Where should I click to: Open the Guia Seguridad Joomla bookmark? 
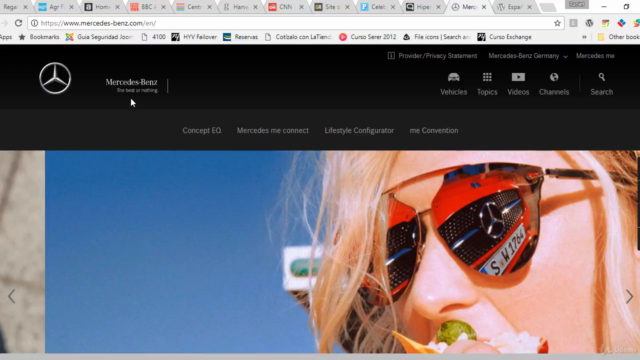click(x=99, y=37)
